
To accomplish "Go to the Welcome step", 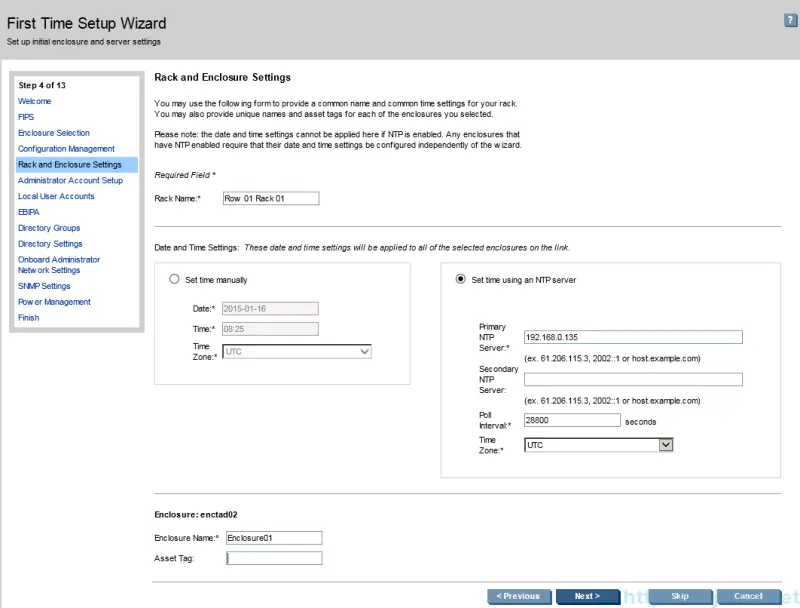I will (34, 101).
